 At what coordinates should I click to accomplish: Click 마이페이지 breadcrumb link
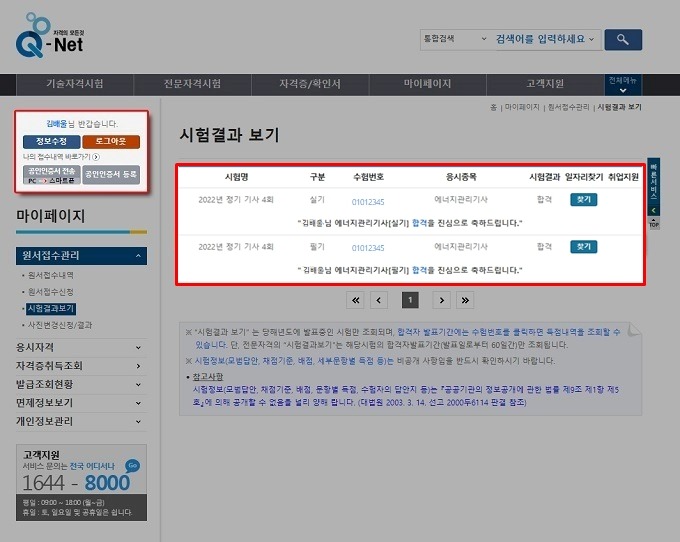click(x=522, y=107)
